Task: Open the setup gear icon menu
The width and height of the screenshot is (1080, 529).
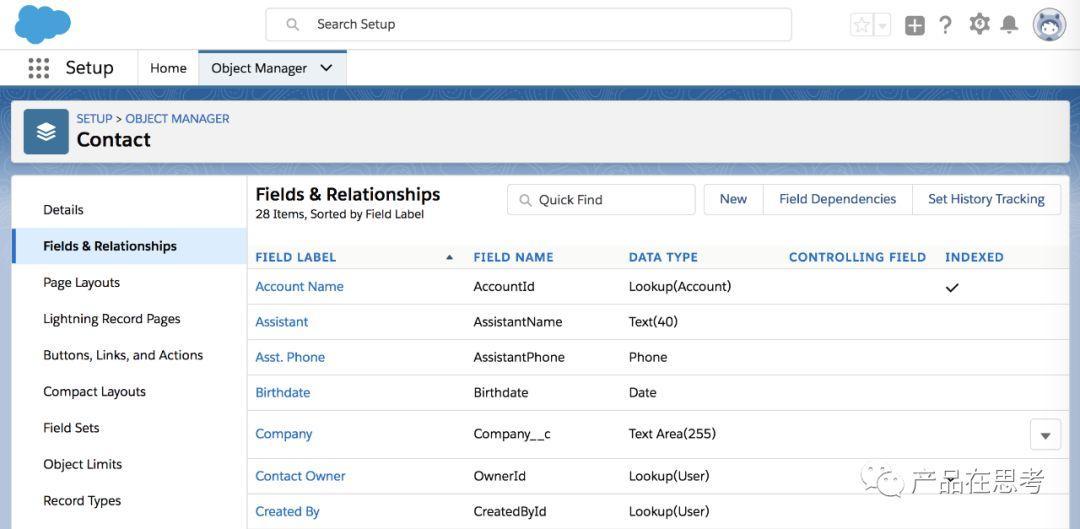Action: [979, 24]
